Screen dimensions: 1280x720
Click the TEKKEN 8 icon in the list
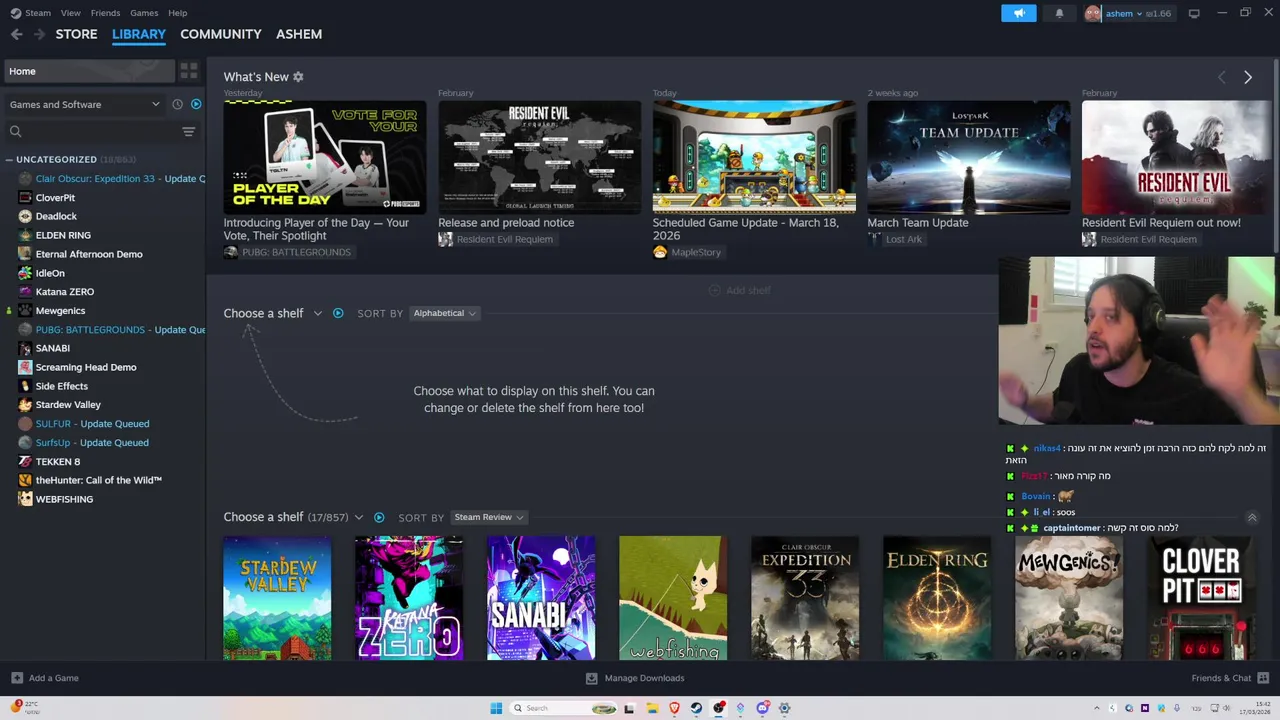(x=25, y=462)
